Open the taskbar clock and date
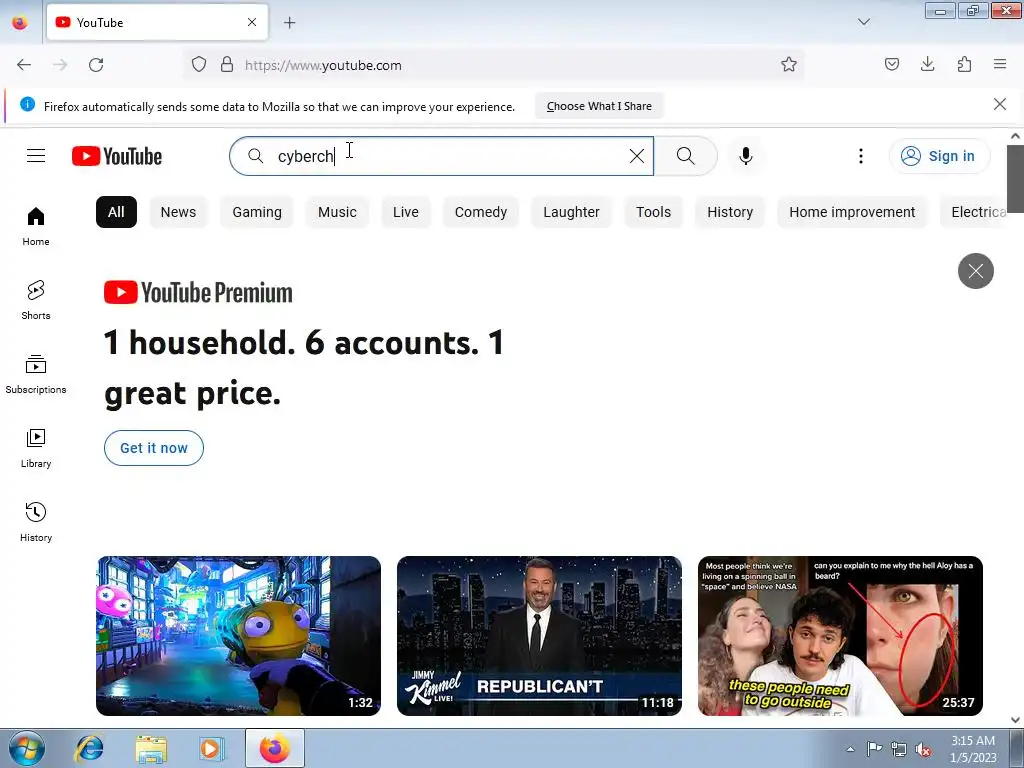The image size is (1024, 768). coord(973,749)
